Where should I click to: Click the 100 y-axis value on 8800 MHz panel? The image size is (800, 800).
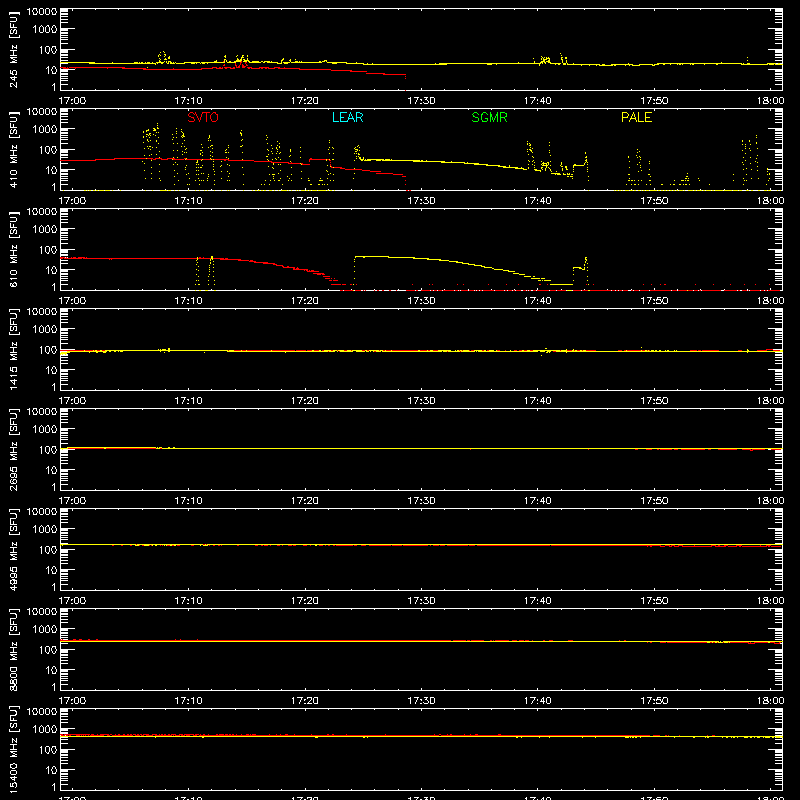(48, 650)
